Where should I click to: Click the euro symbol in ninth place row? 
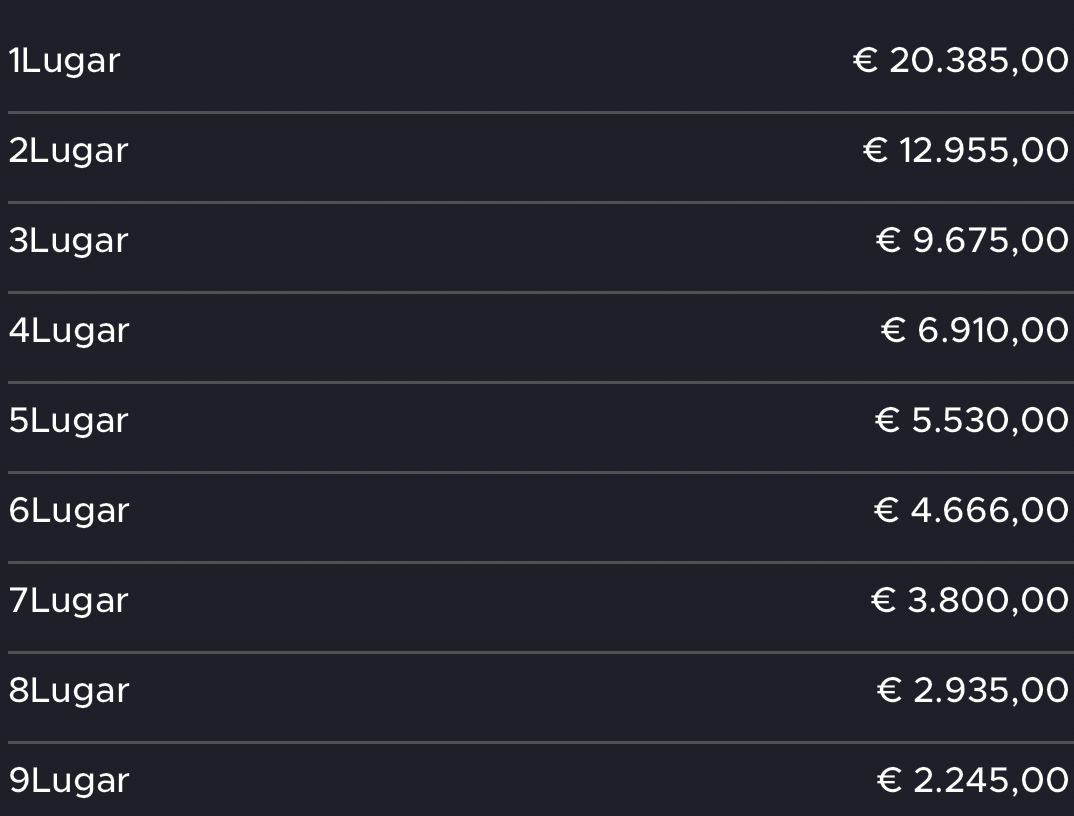click(x=888, y=780)
